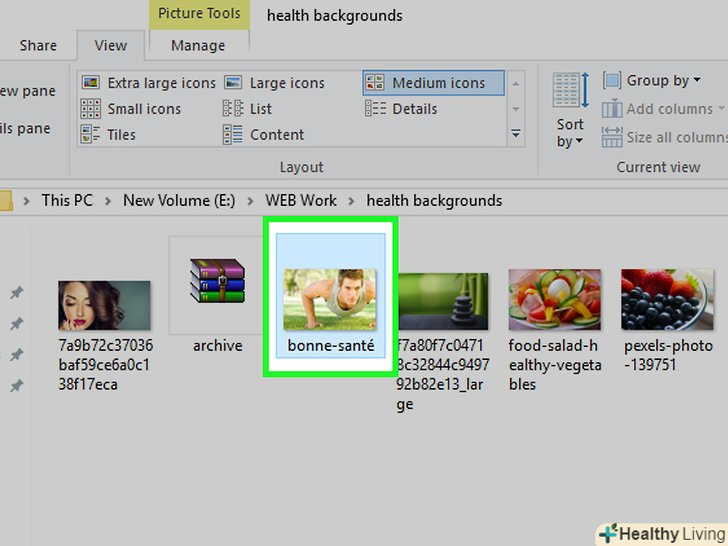Expand chevron after New Volume (E:)
The width and height of the screenshot is (728, 546).
[251, 201]
